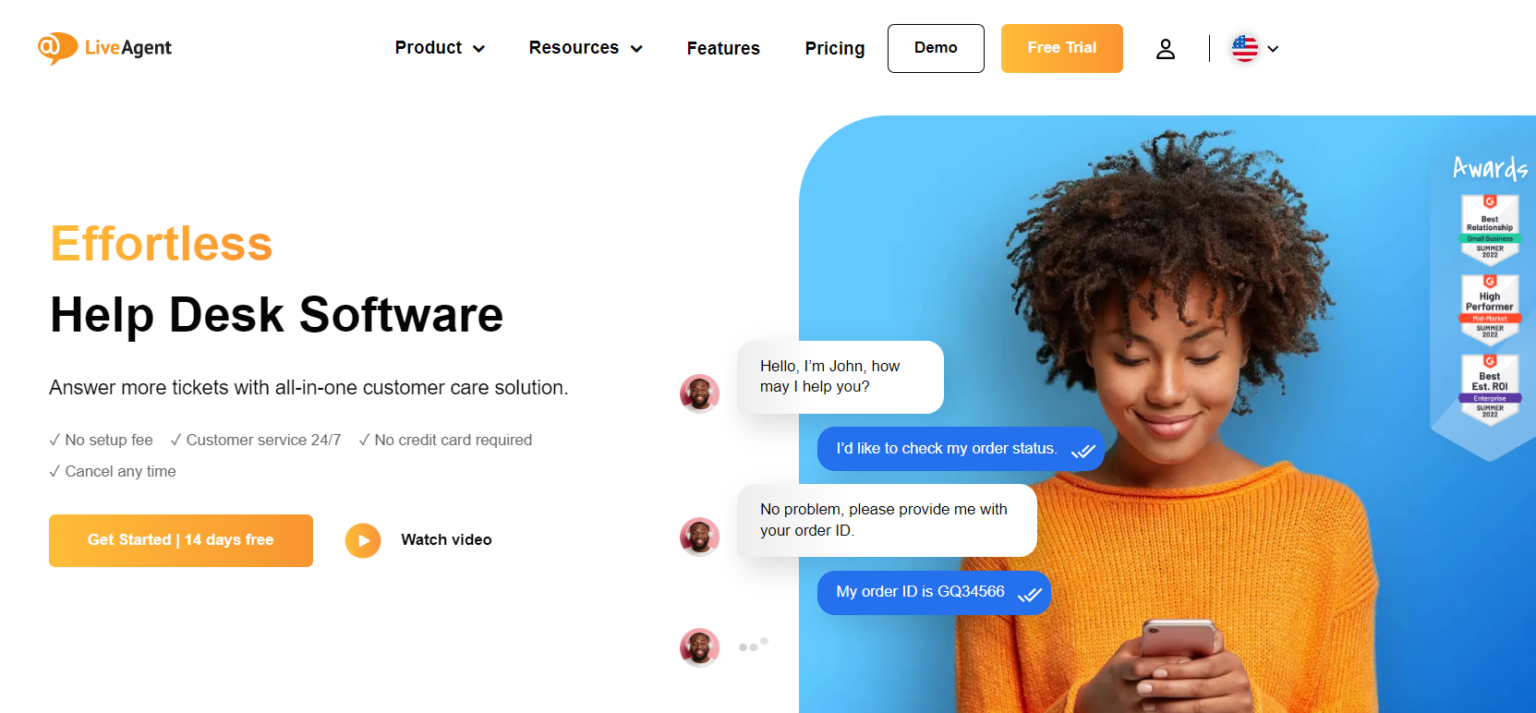
Task: Go to the Pricing page
Action: (835, 48)
